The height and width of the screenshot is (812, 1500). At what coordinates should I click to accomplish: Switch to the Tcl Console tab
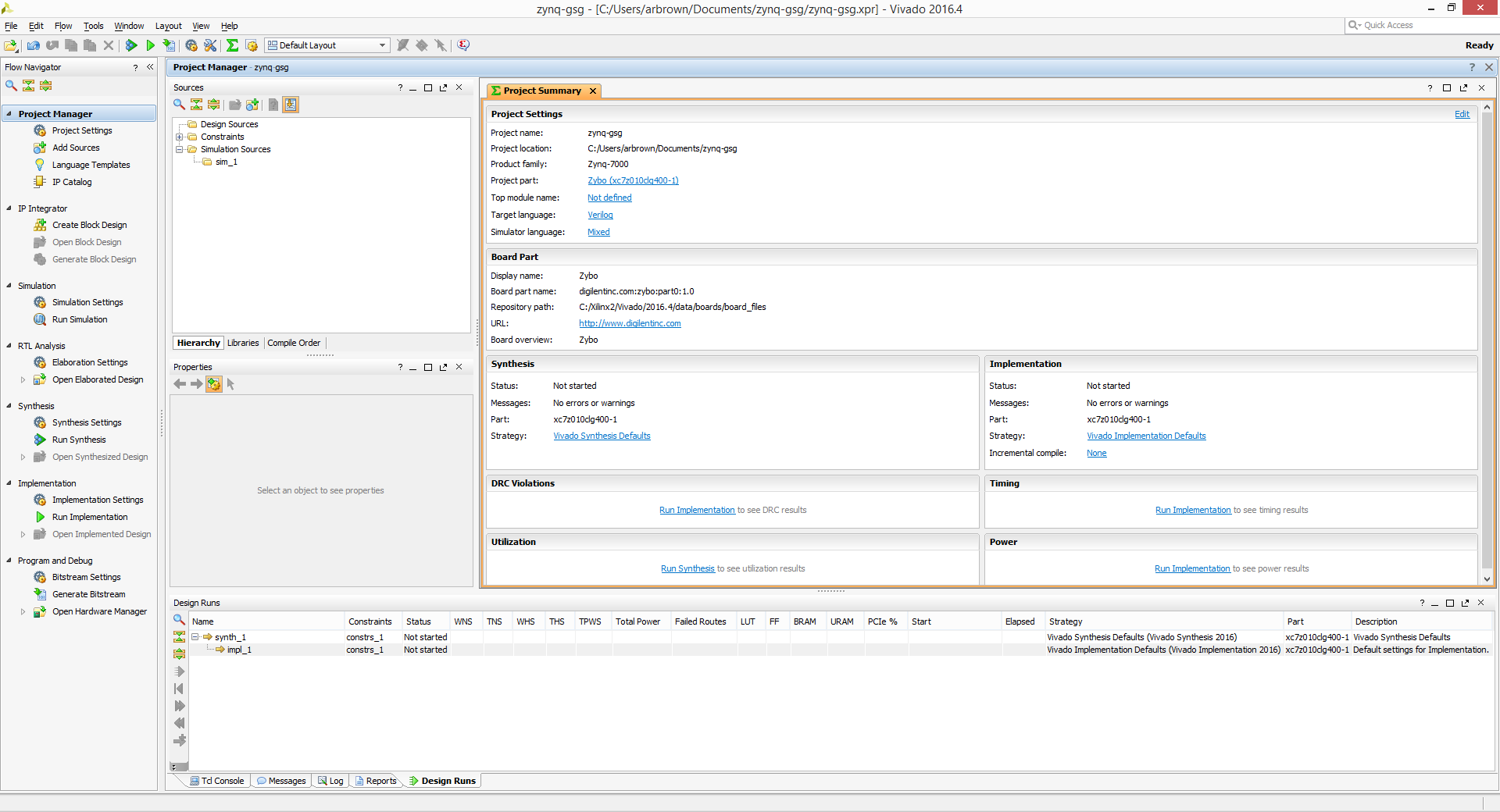(x=217, y=781)
